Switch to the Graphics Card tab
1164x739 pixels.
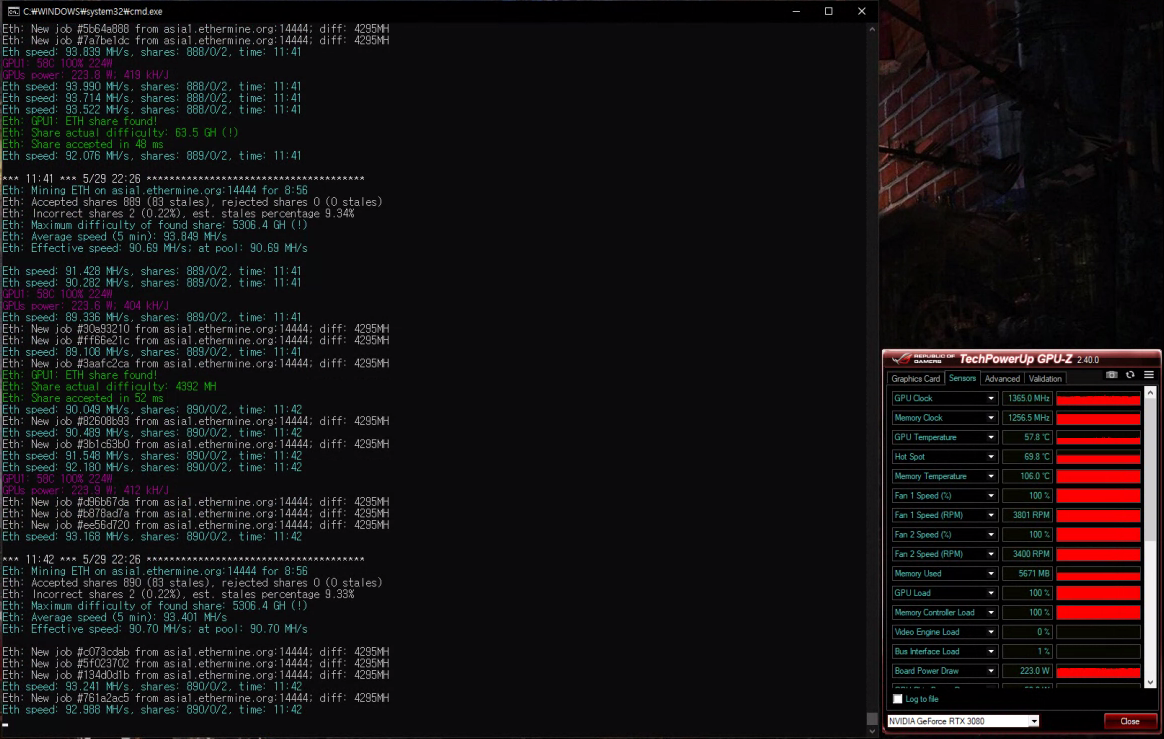click(x=916, y=379)
